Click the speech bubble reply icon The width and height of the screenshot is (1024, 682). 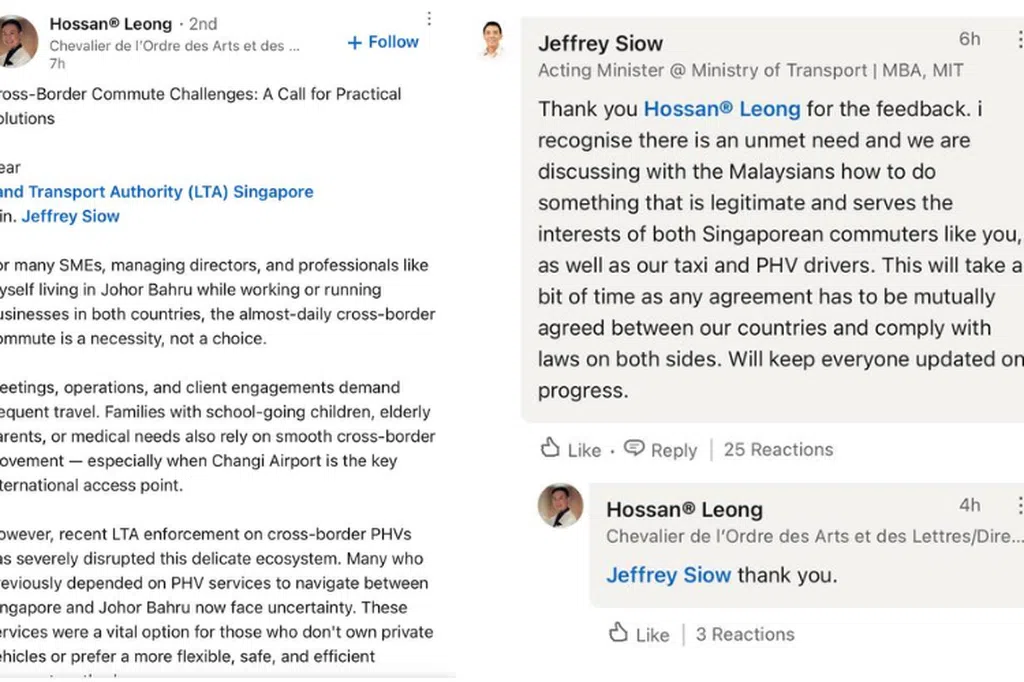pos(634,448)
